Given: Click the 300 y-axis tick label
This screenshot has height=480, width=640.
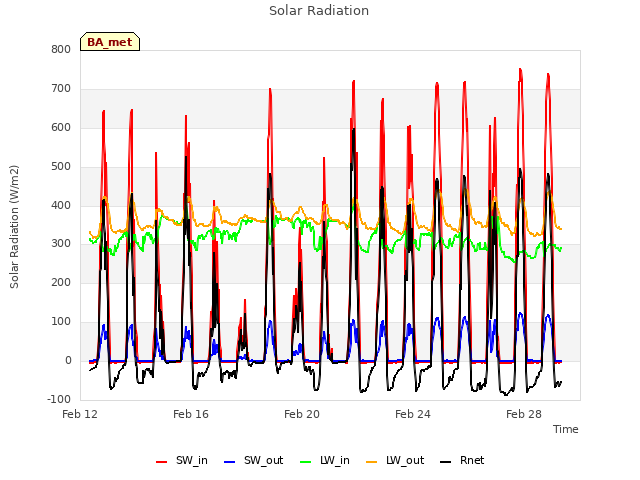Looking at the screenshot, I should point(61,244).
